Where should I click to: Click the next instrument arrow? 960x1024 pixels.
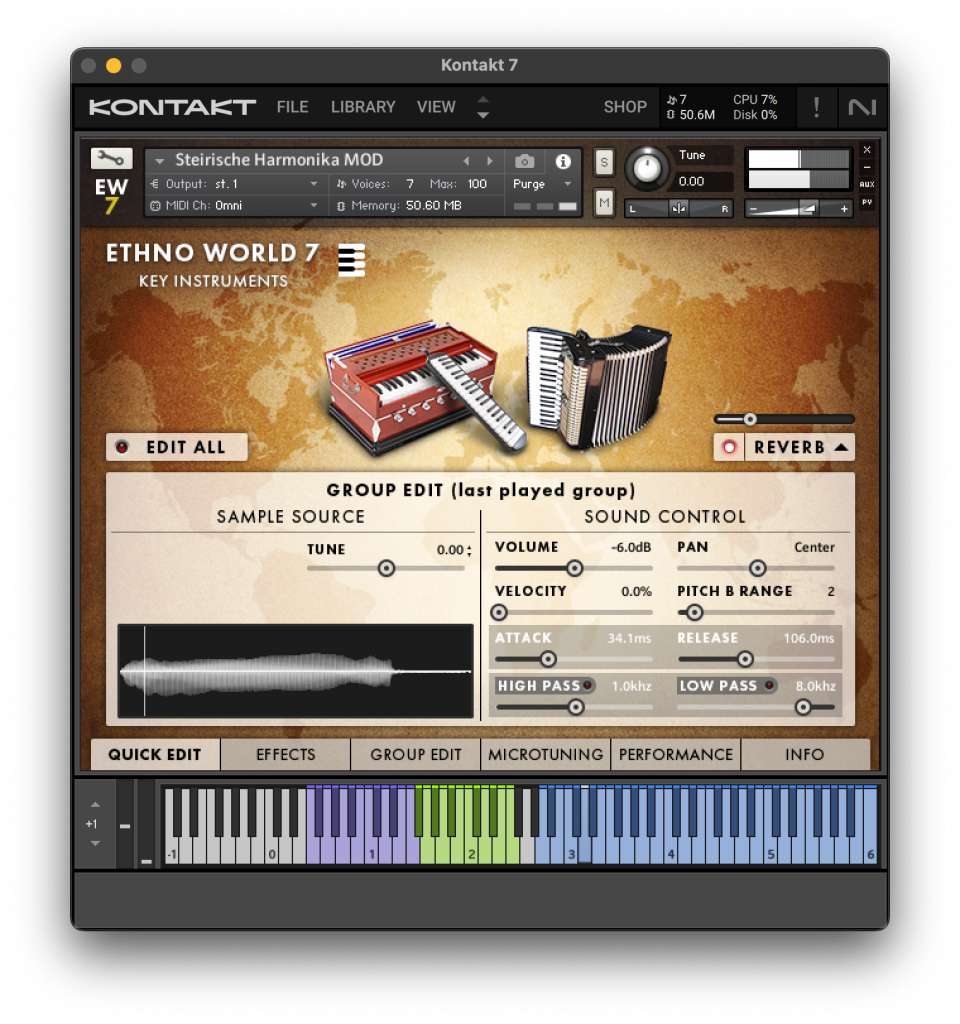click(490, 161)
